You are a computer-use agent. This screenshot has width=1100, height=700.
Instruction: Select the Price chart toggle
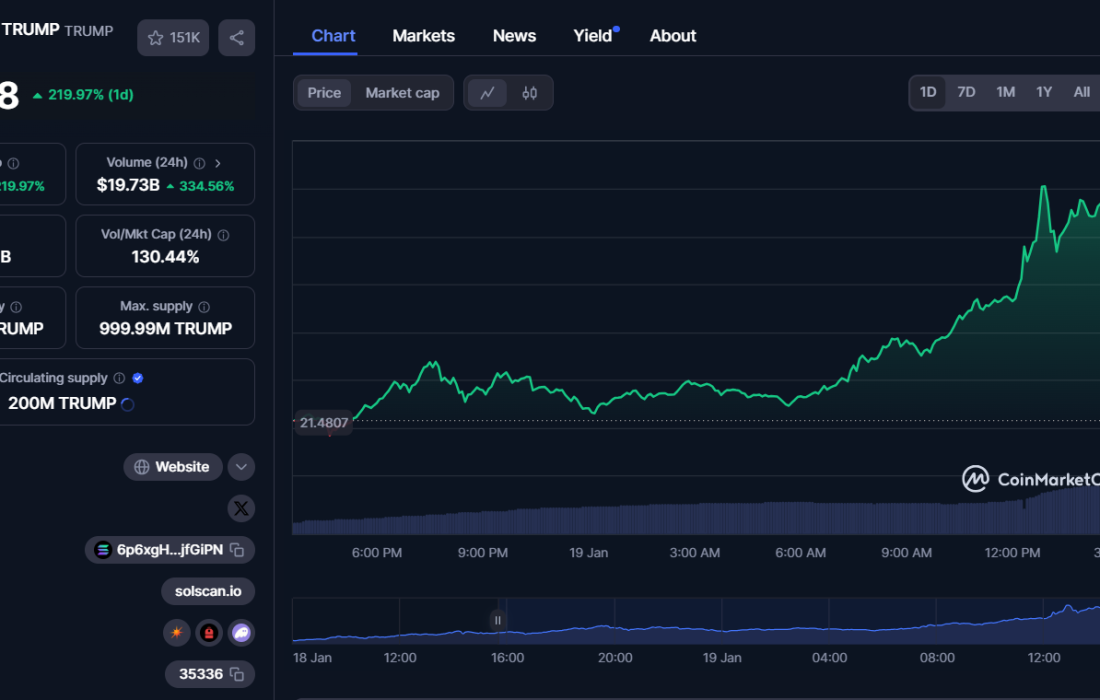click(x=324, y=93)
